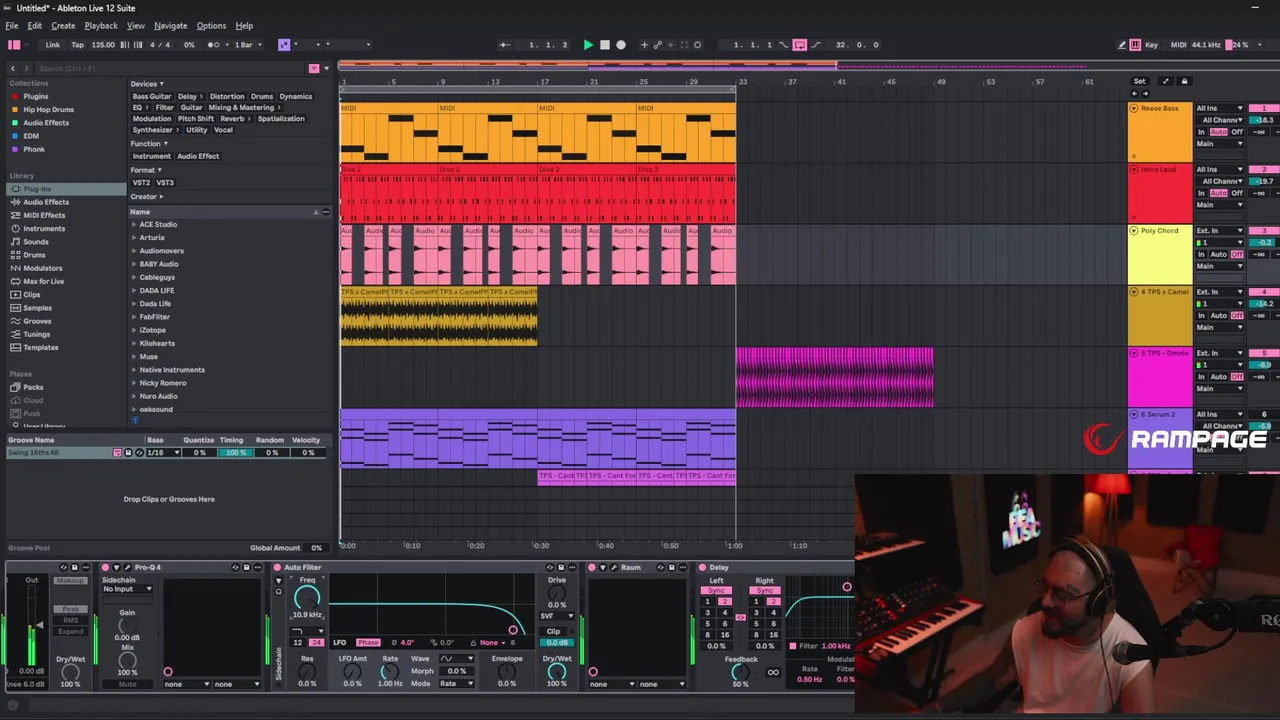Click the Auto Filter Freq knob

(307, 597)
